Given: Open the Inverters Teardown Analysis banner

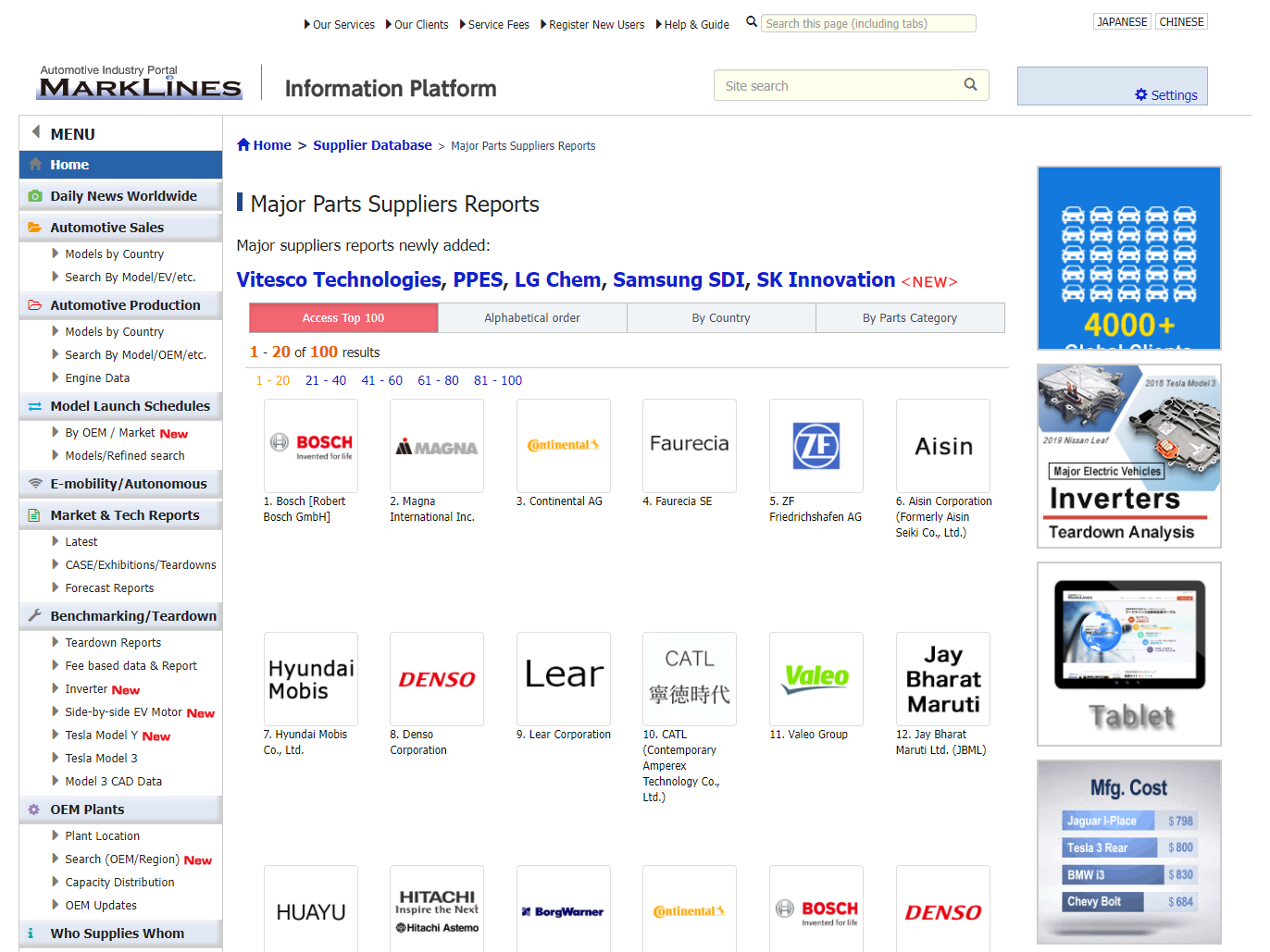Looking at the screenshot, I should coord(1129,456).
